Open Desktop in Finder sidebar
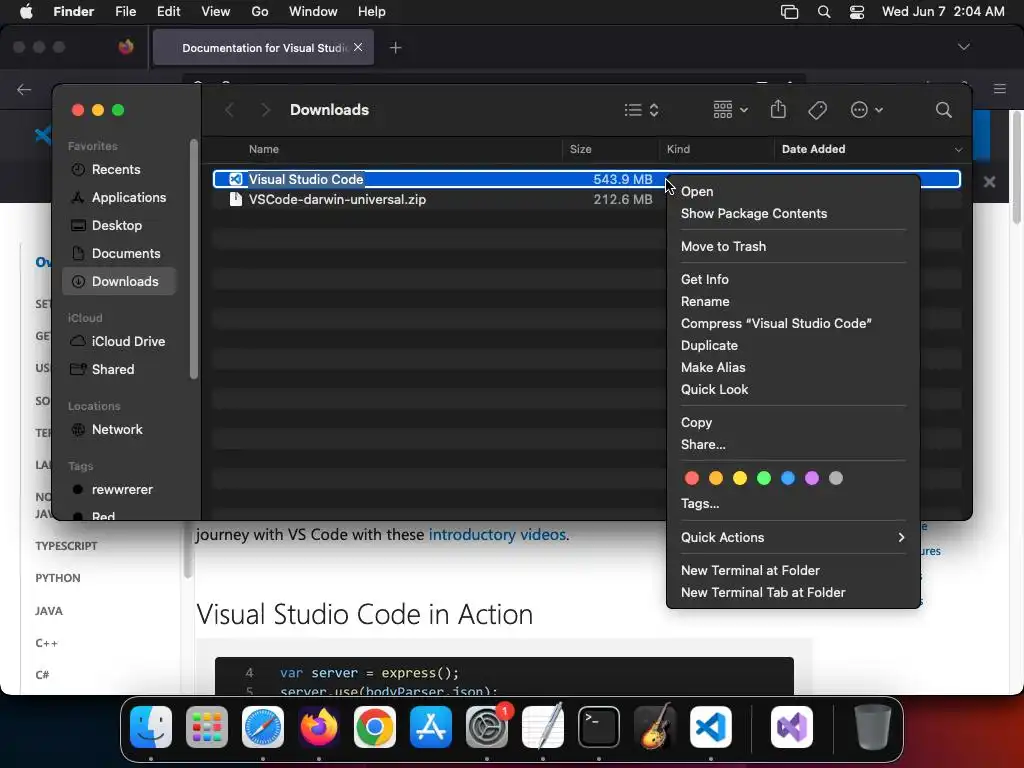Screen dimensions: 1024x768 point(115,225)
